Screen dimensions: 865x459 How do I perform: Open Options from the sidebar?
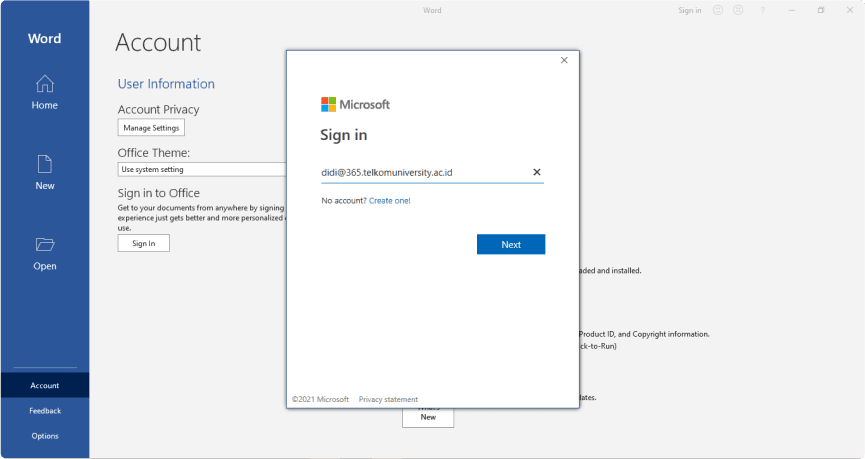click(x=44, y=436)
